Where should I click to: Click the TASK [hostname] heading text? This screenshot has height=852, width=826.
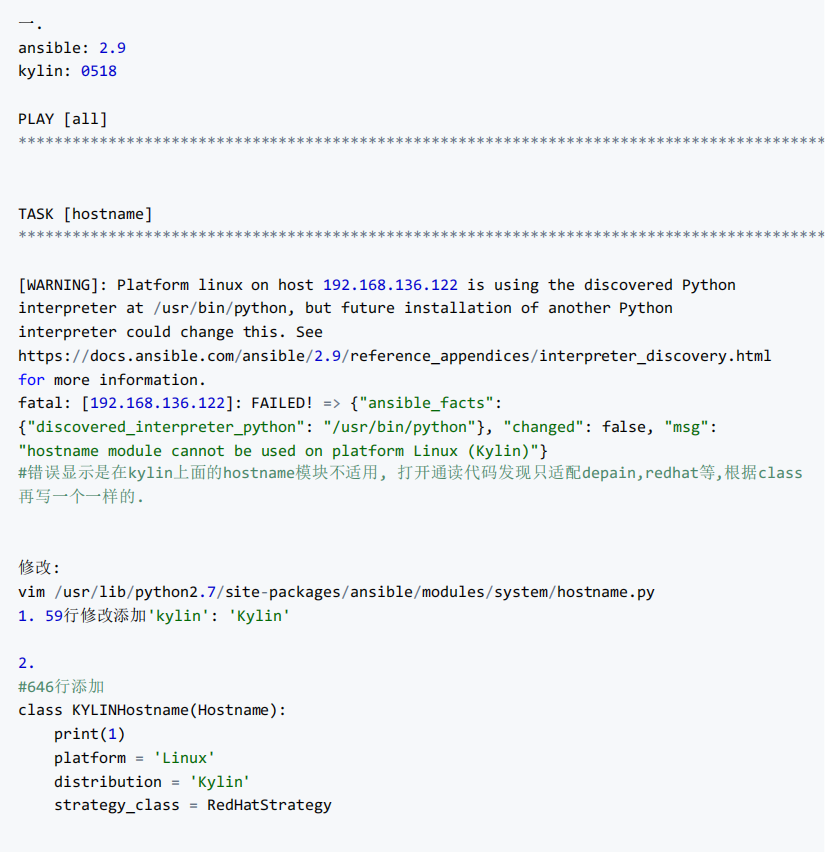coord(85,214)
